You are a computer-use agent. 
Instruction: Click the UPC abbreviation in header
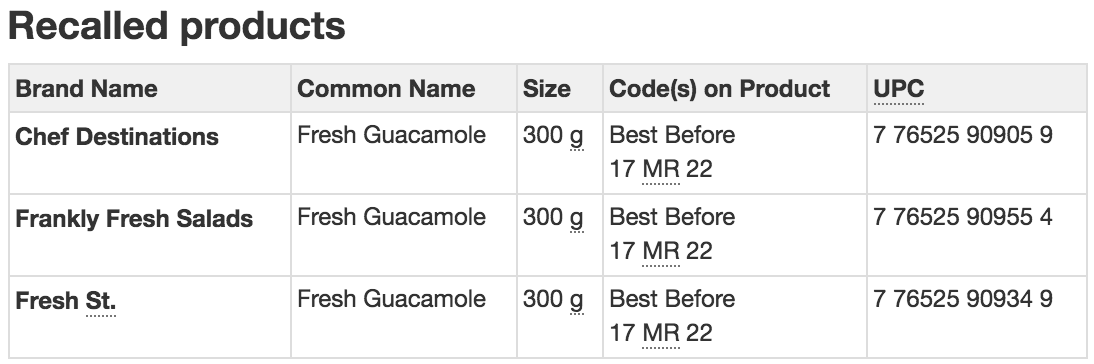point(899,89)
